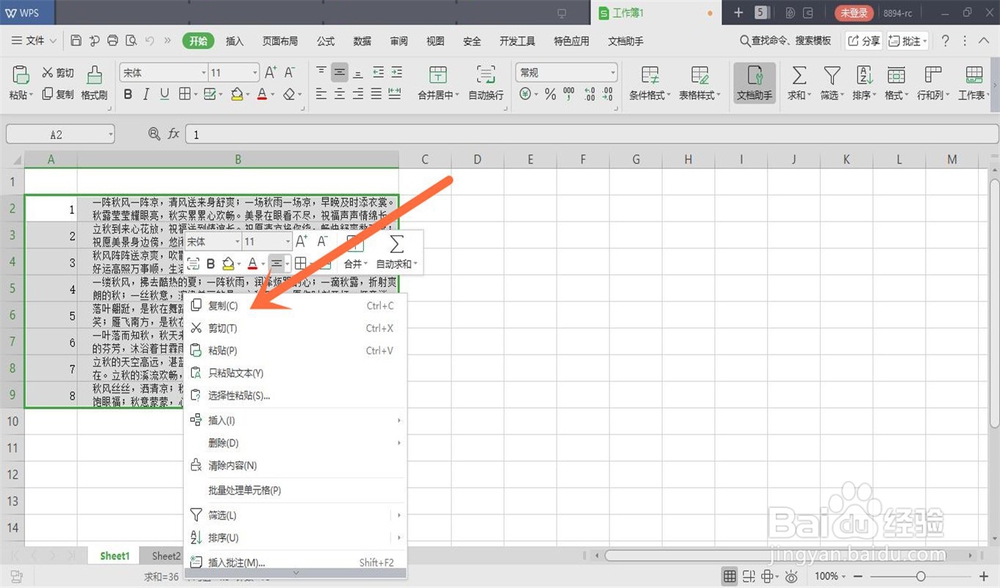Click the Document Assistant (文档助手) button

pos(754,82)
